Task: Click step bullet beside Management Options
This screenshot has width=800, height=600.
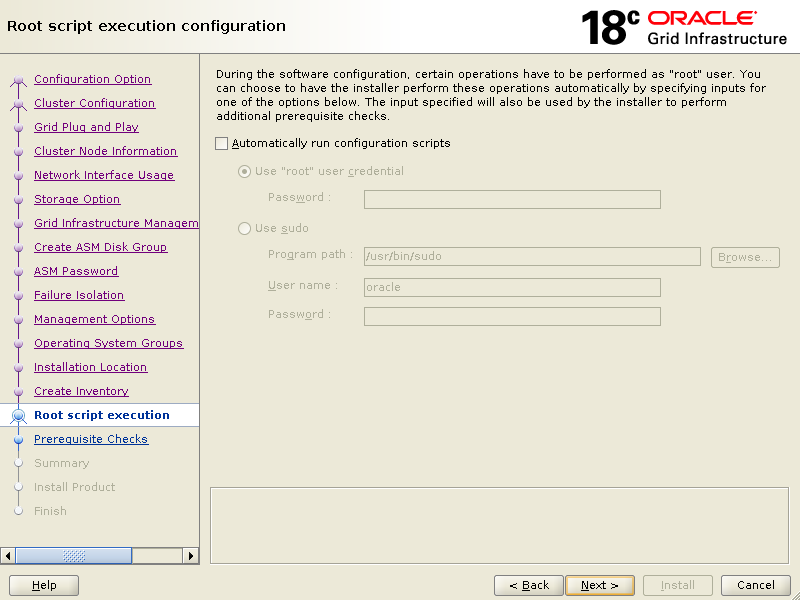Action: pos(18,319)
